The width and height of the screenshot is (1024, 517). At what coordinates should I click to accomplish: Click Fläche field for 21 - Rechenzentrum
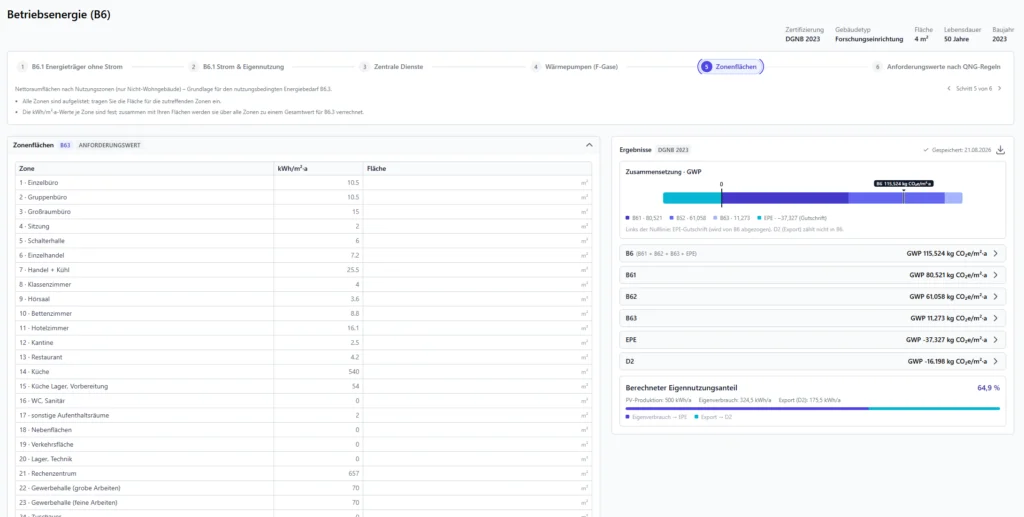coord(477,473)
